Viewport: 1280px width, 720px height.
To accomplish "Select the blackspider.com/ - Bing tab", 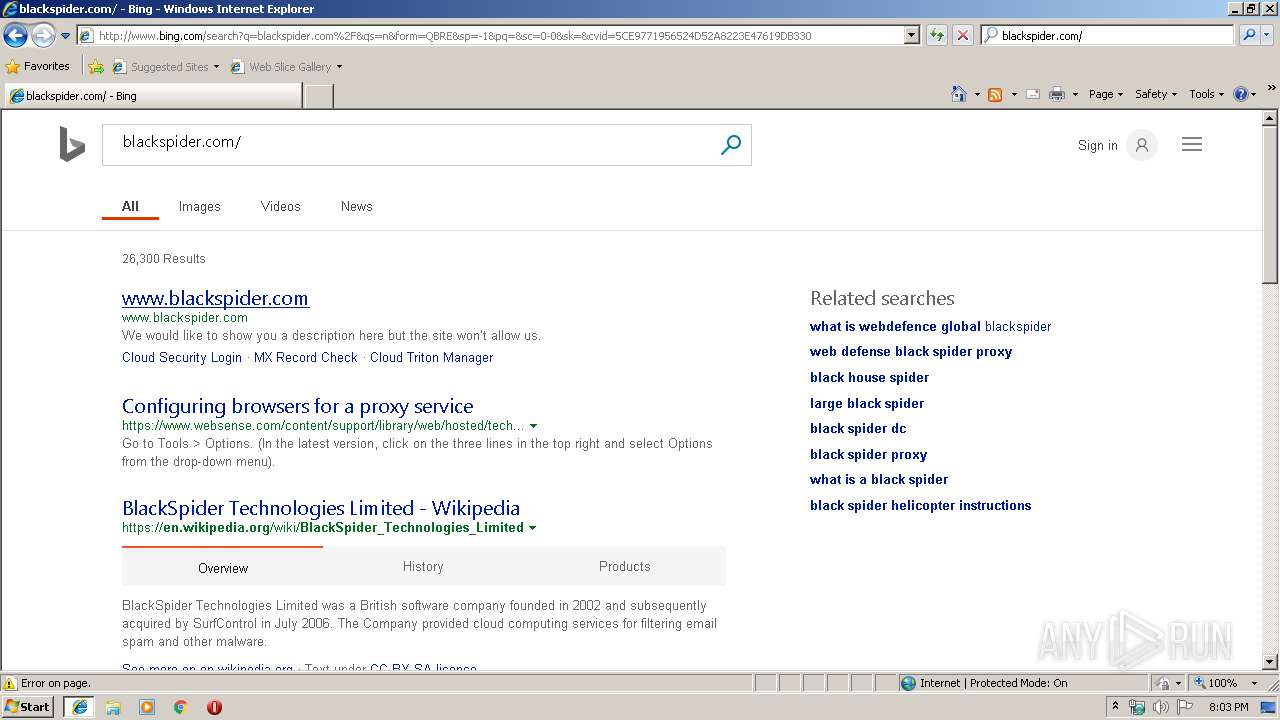I will 152,96.
